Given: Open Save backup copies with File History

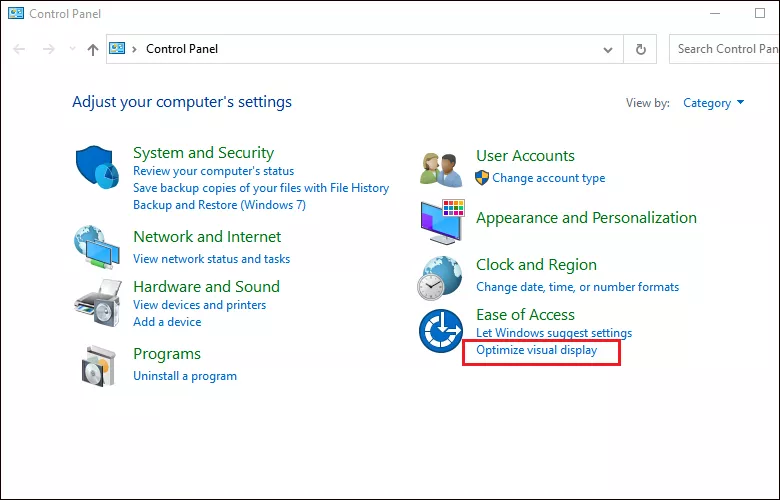Looking at the screenshot, I should pos(261,188).
